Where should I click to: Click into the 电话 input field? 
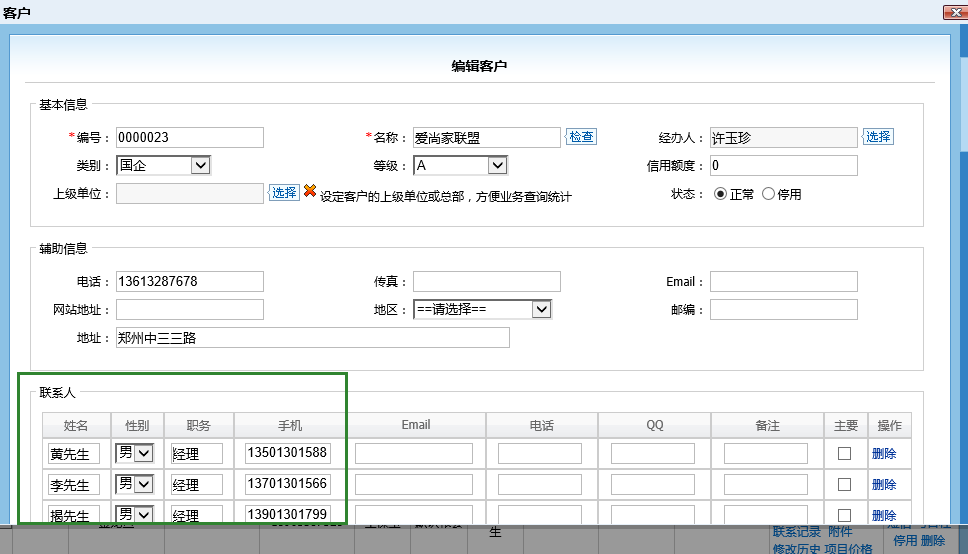(x=190, y=281)
